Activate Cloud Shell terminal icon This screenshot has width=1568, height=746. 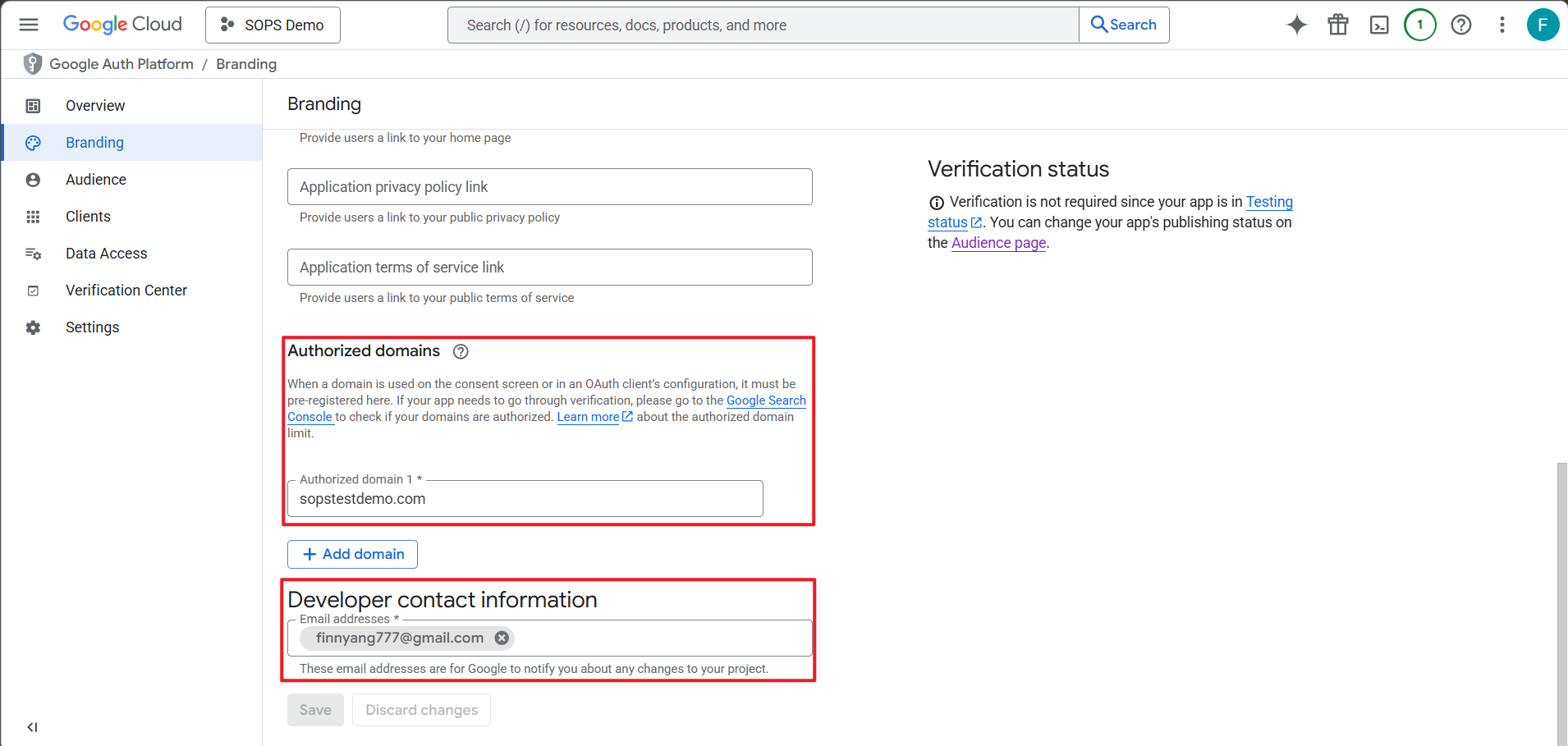pos(1378,25)
